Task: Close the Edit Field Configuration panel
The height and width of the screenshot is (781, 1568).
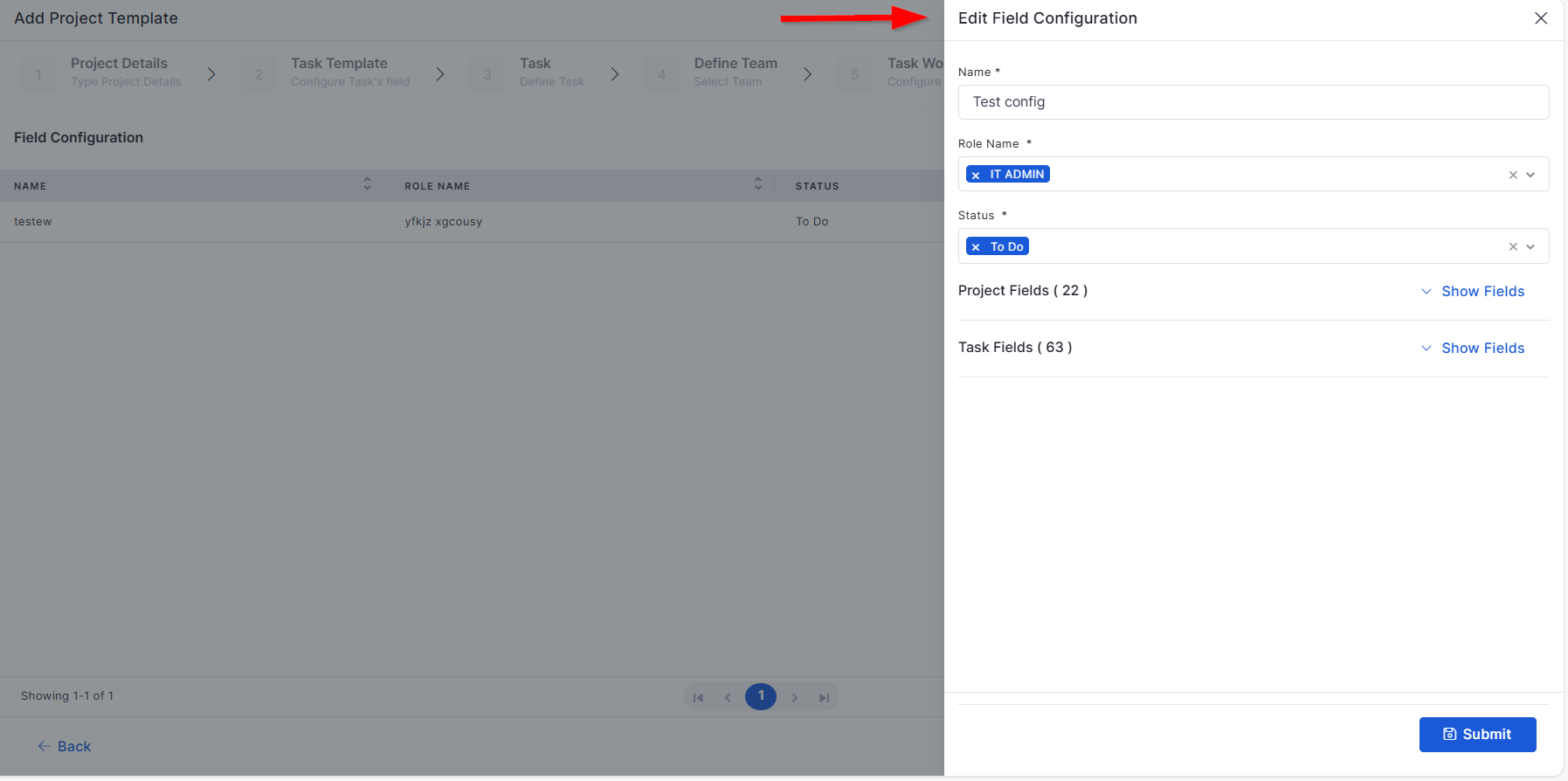Action: (1541, 18)
